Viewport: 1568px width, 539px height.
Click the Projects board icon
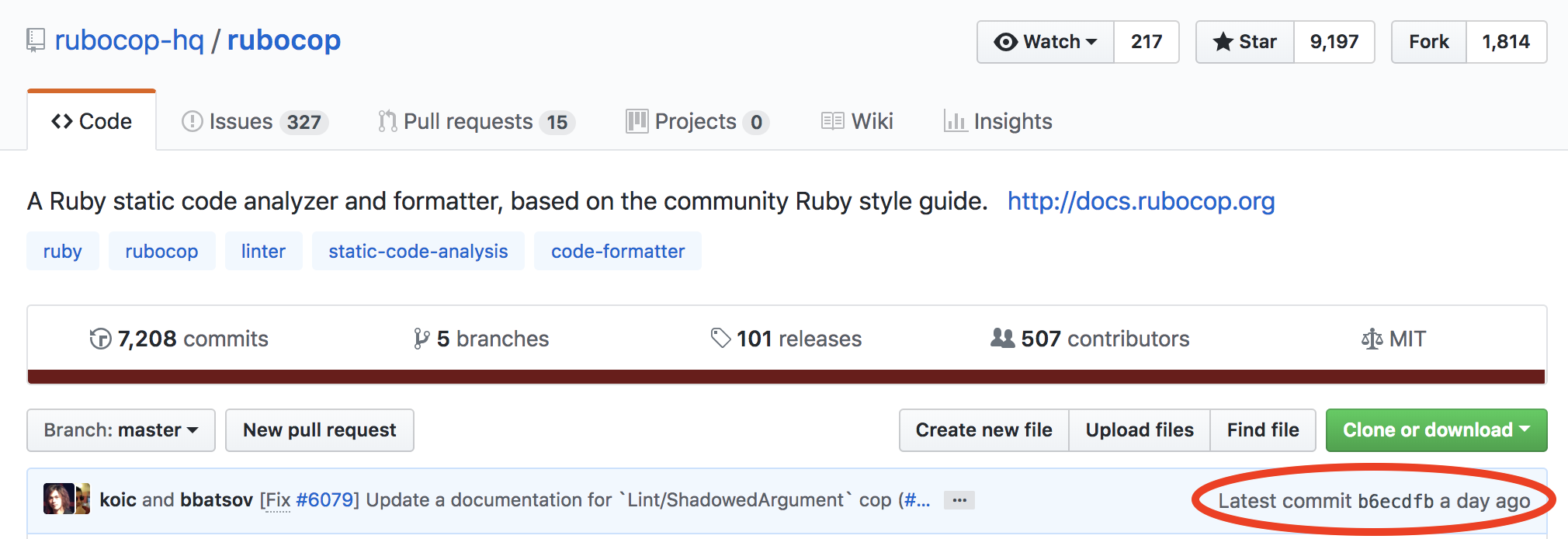coord(637,121)
